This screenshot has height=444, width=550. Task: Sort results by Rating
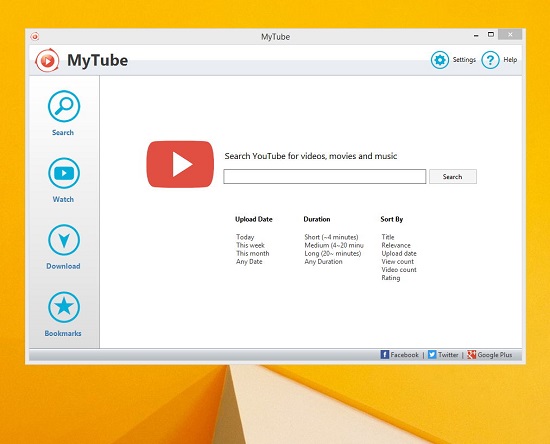point(391,278)
